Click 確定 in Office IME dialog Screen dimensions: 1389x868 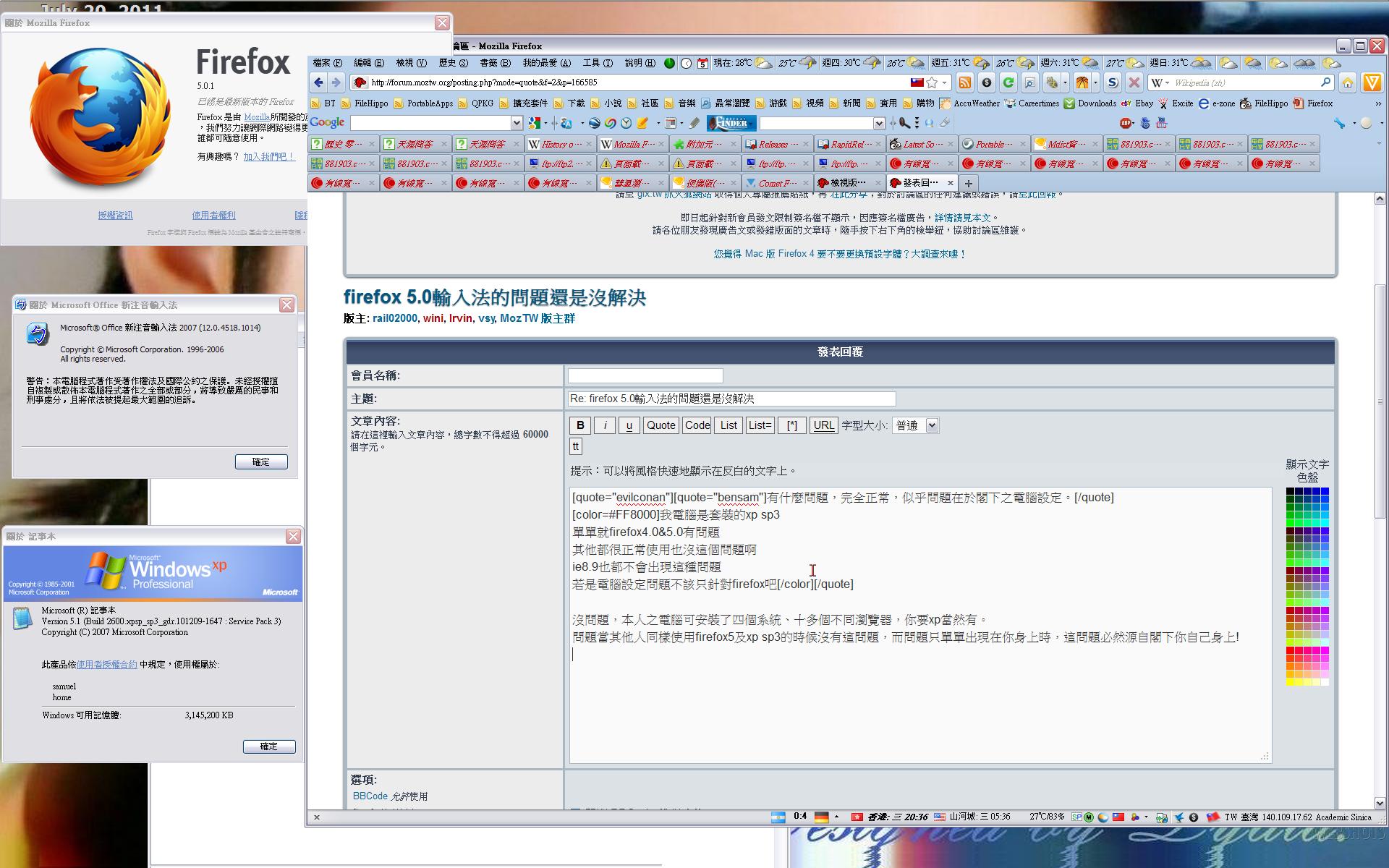pyautogui.click(x=261, y=461)
